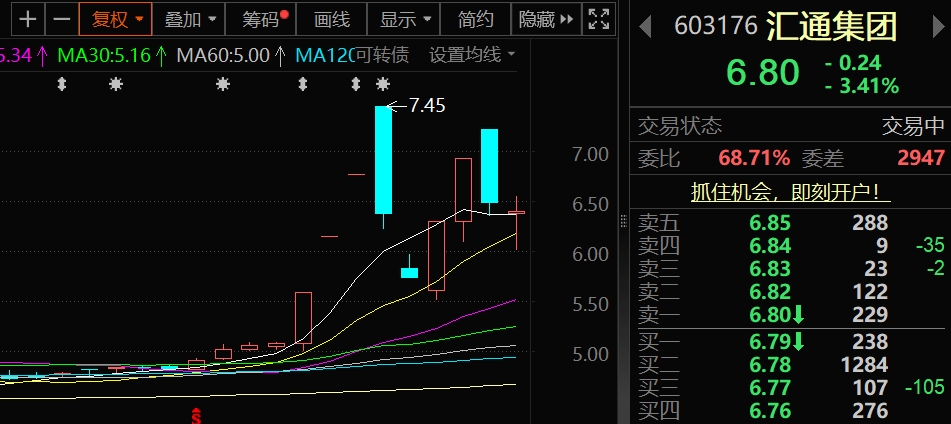The image size is (951, 424).
Task: Open the 显示 display dropdown
Action: pos(405,18)
